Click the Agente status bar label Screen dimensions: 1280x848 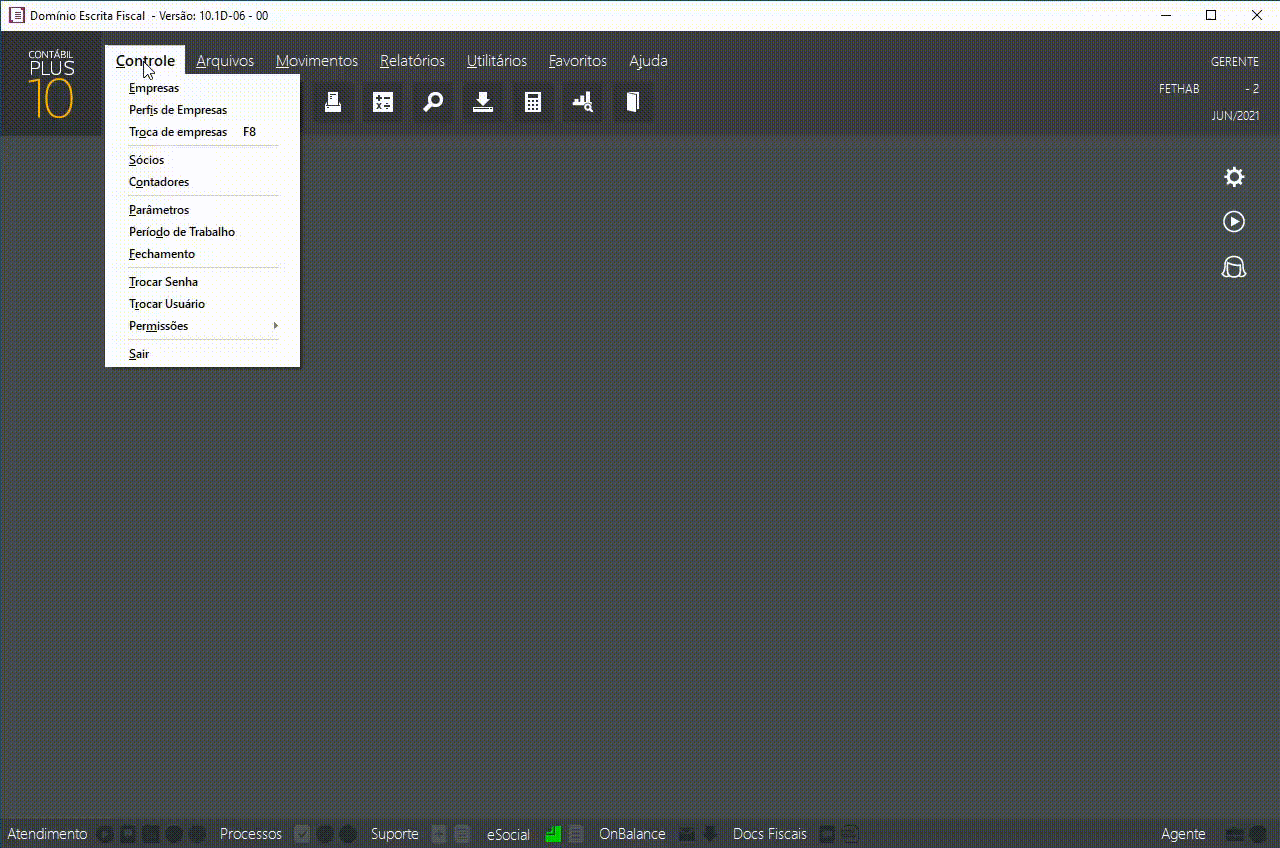(x=1183, y=834)
